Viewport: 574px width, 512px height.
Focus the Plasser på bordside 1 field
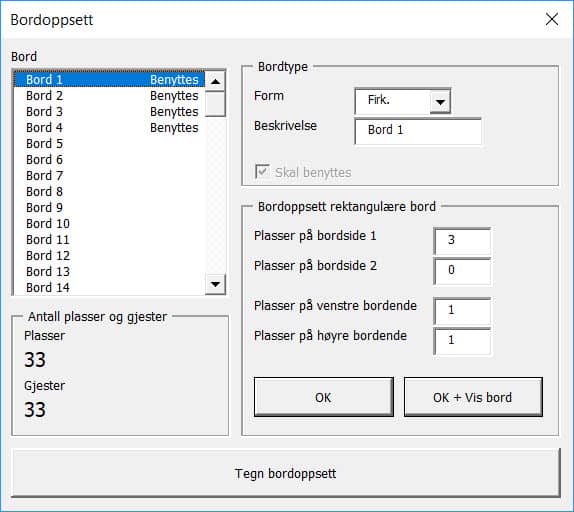coord(462,241)
